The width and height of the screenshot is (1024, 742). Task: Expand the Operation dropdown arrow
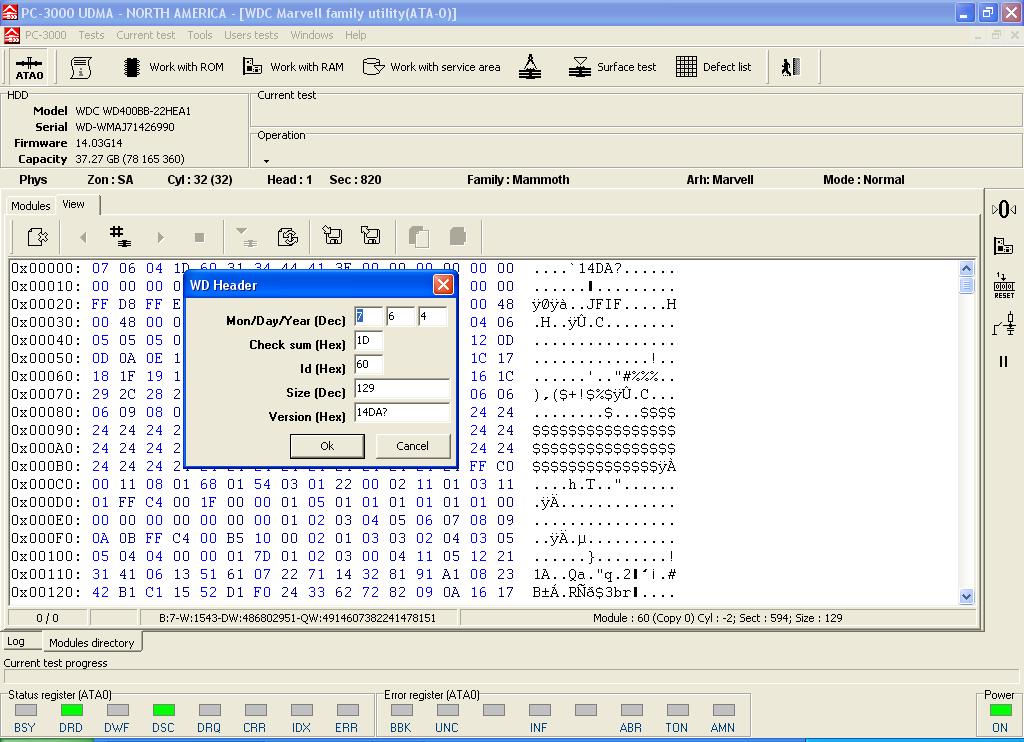click(x=266, y=161)
